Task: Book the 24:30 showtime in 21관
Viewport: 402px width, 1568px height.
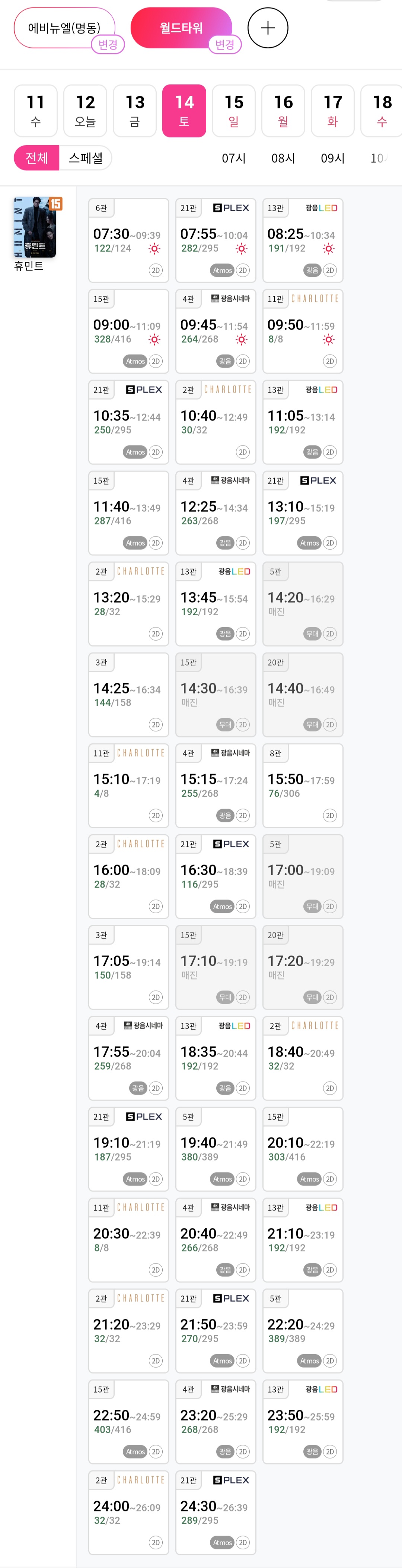Action: click(x=215, y=1512)
